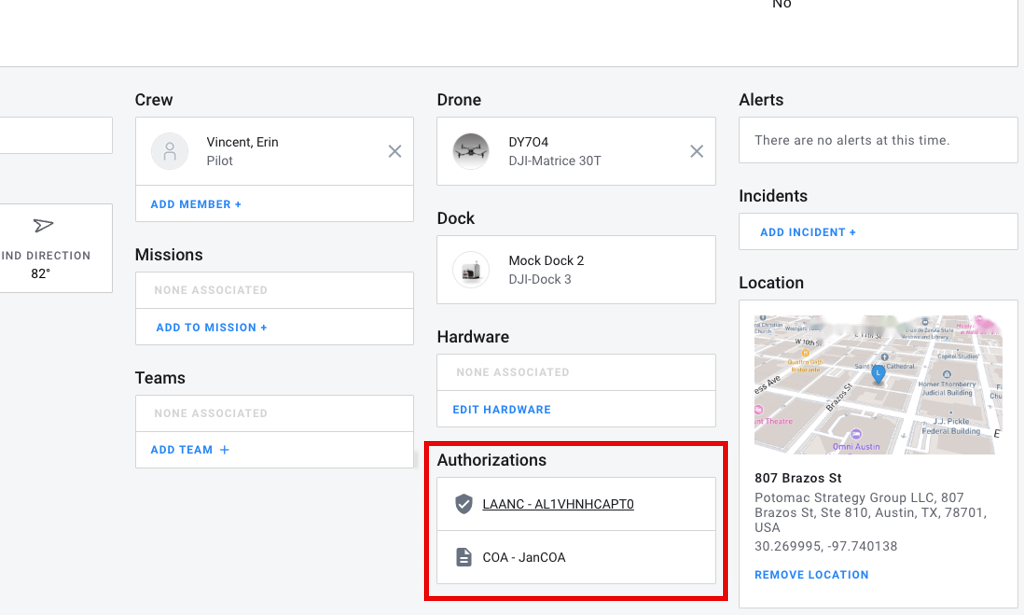
Task: Click Add Team button
Action: 190,450
